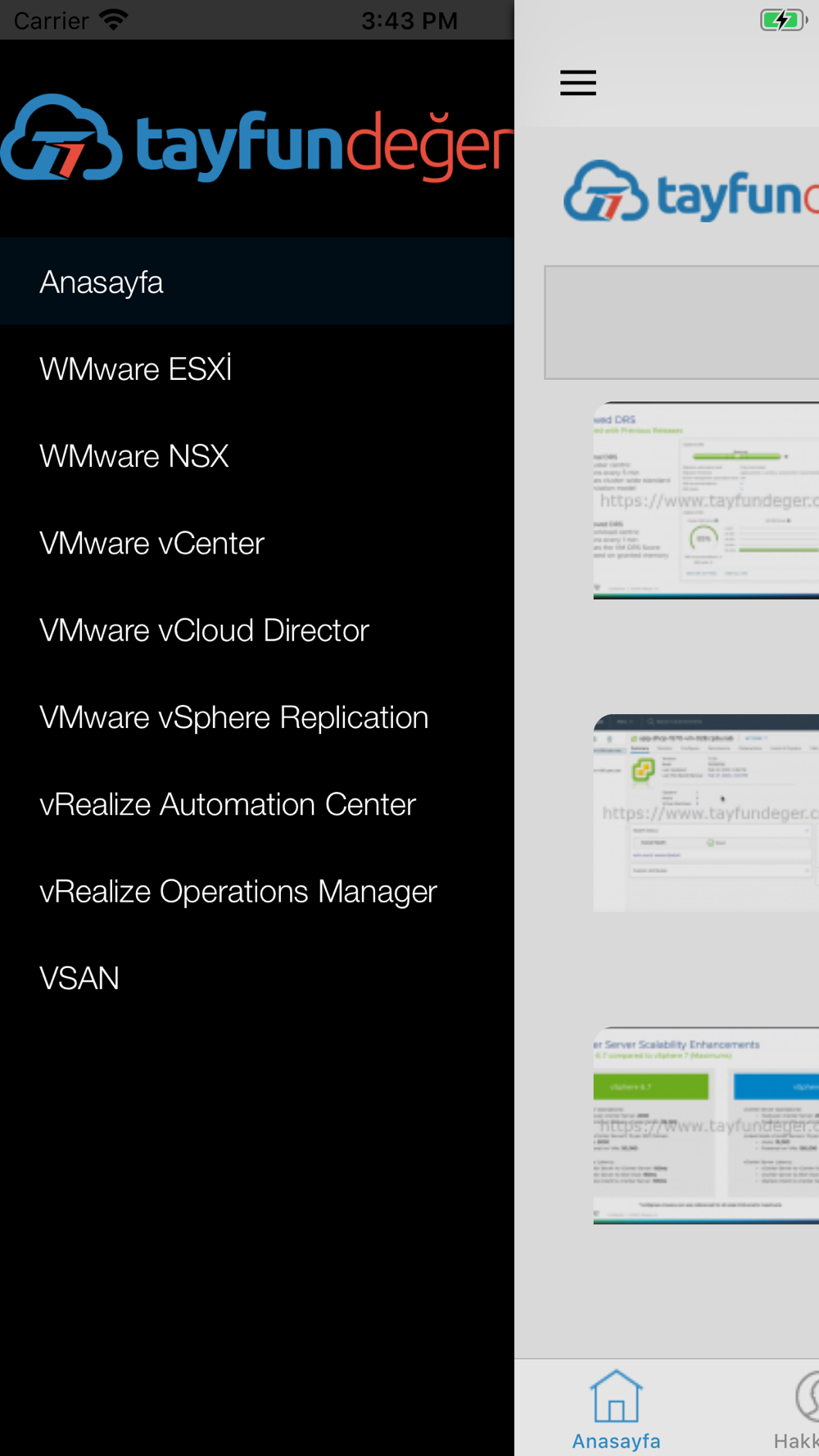Tap the Wi-Fi status icon

(x=114, y=20)
